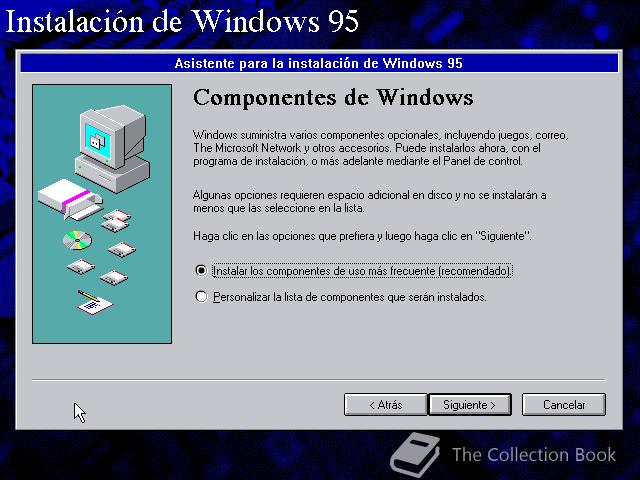Click The Collection Book logo icon
Screen dimensions: 640x480
[x=415, y=454]
